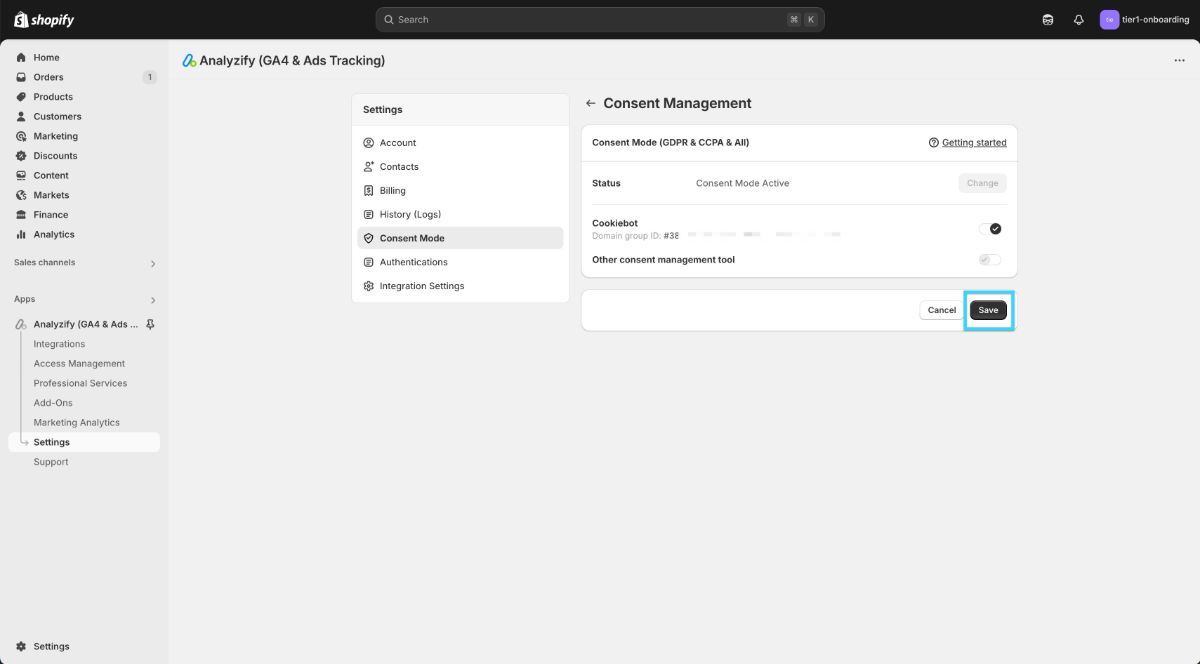Open the store sidekick icon in top bar

tap(1048, 20)
